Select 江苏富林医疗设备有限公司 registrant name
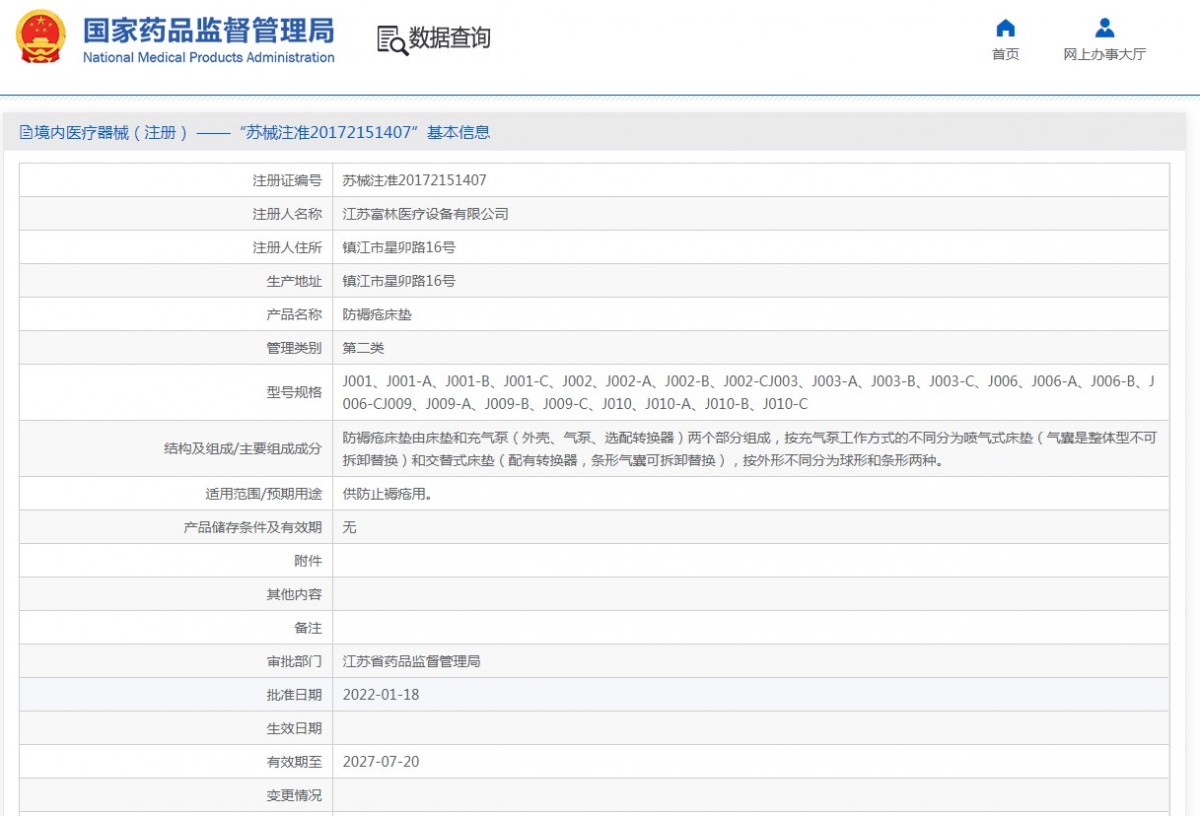This screenshot has width=1200, height=816. tap(425, 214)
